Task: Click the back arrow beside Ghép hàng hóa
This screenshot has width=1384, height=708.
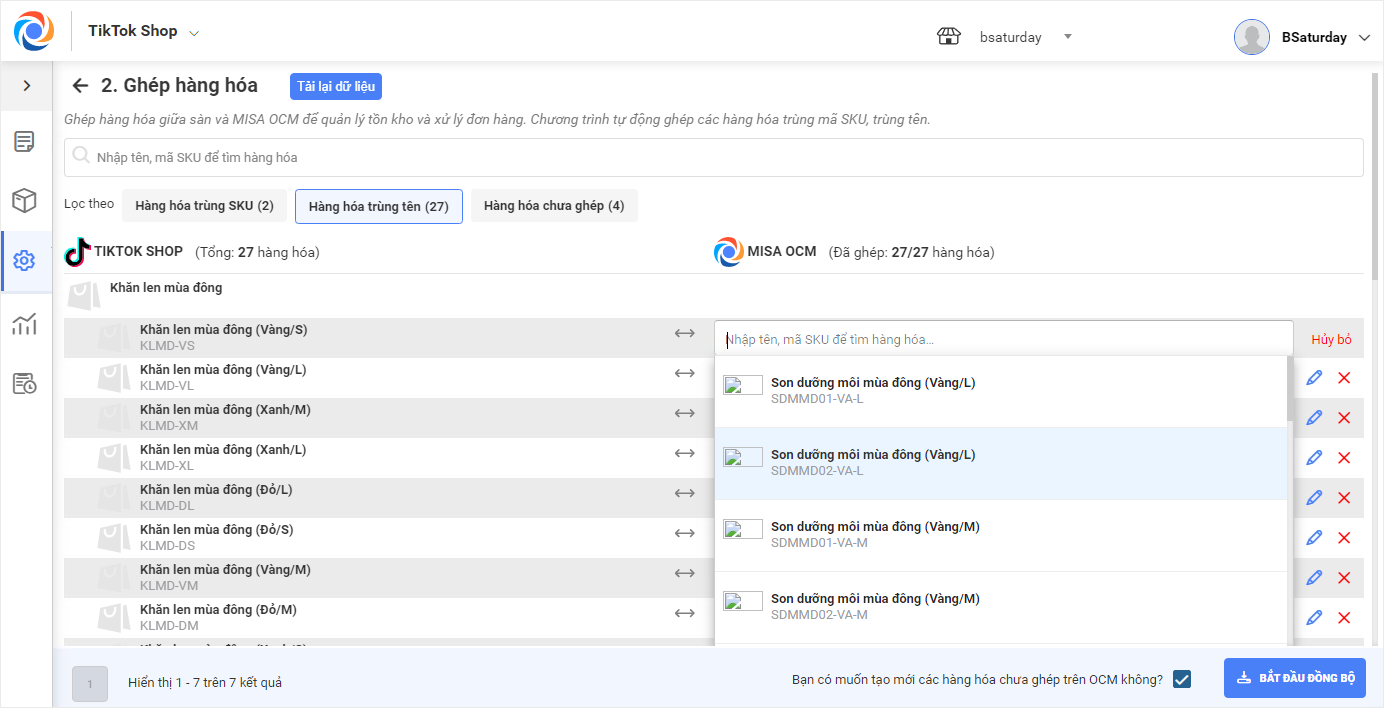Action: 80,86
